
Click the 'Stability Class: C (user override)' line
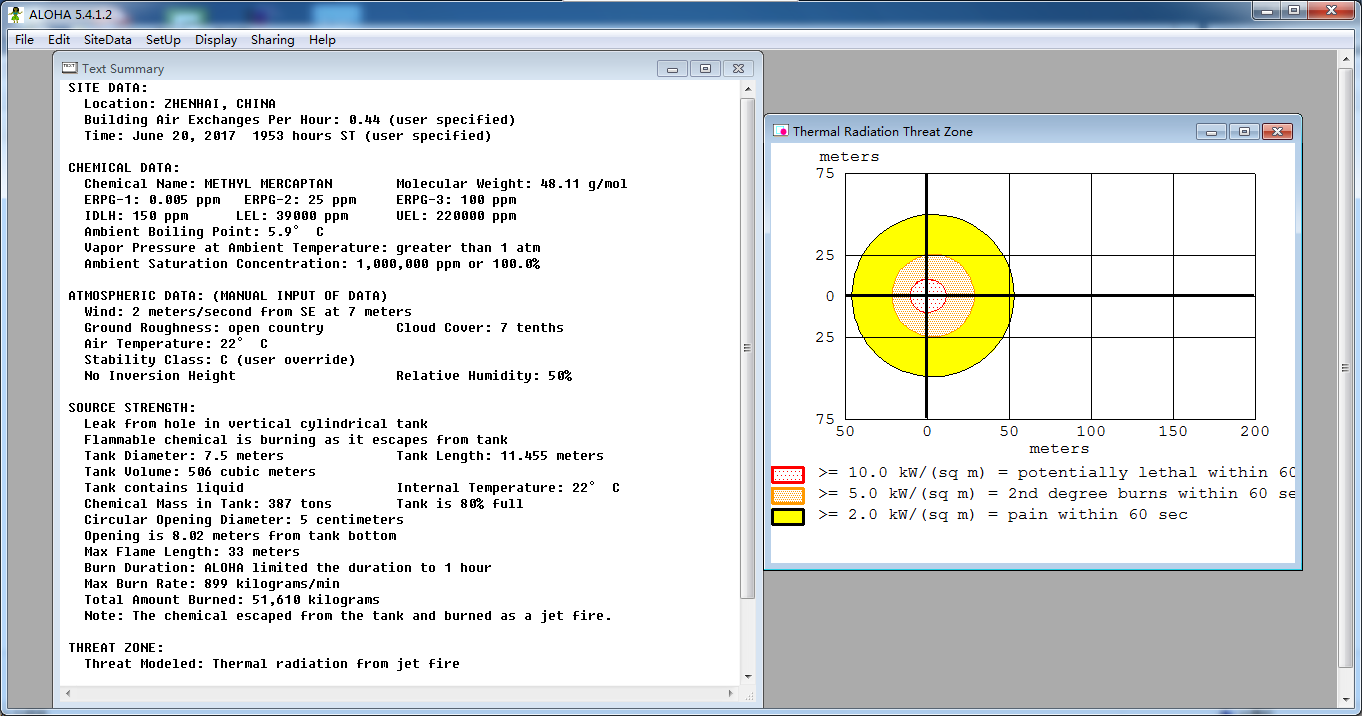220,360
